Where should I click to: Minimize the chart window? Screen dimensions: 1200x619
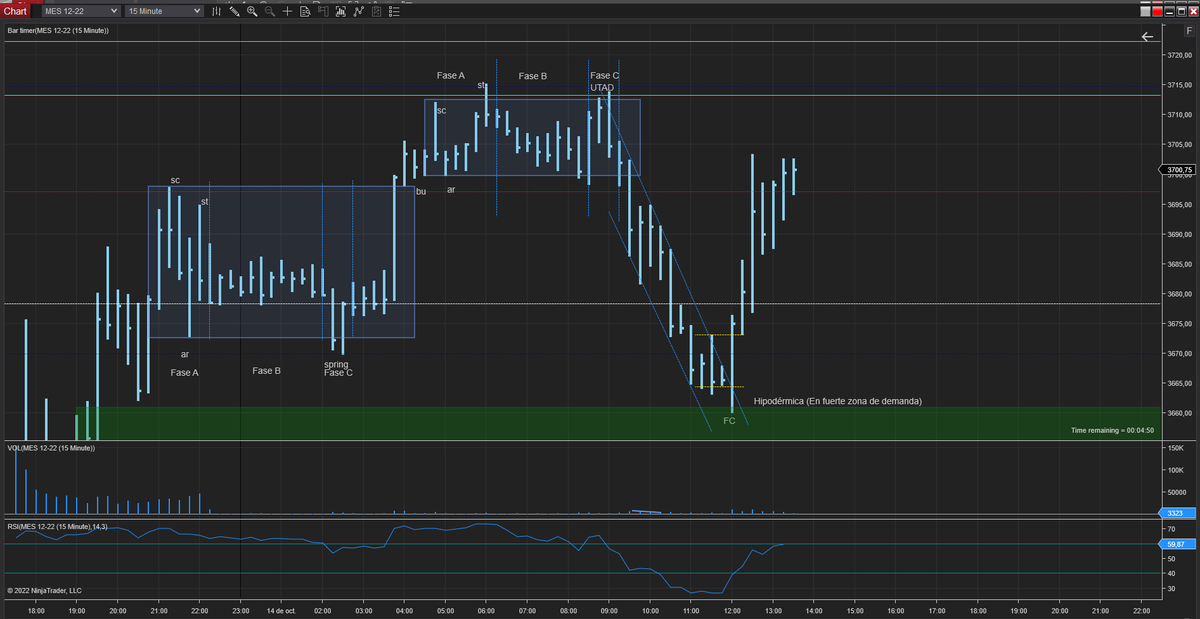pos(1170,11)
